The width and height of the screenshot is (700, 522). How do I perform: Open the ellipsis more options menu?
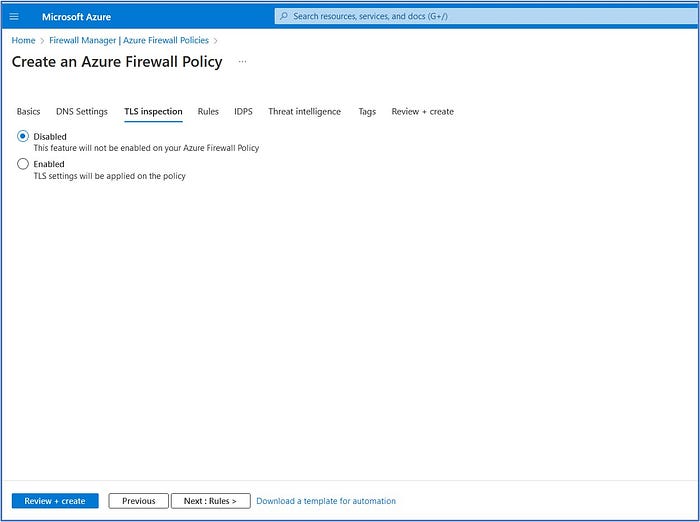(x=242, y=61)
